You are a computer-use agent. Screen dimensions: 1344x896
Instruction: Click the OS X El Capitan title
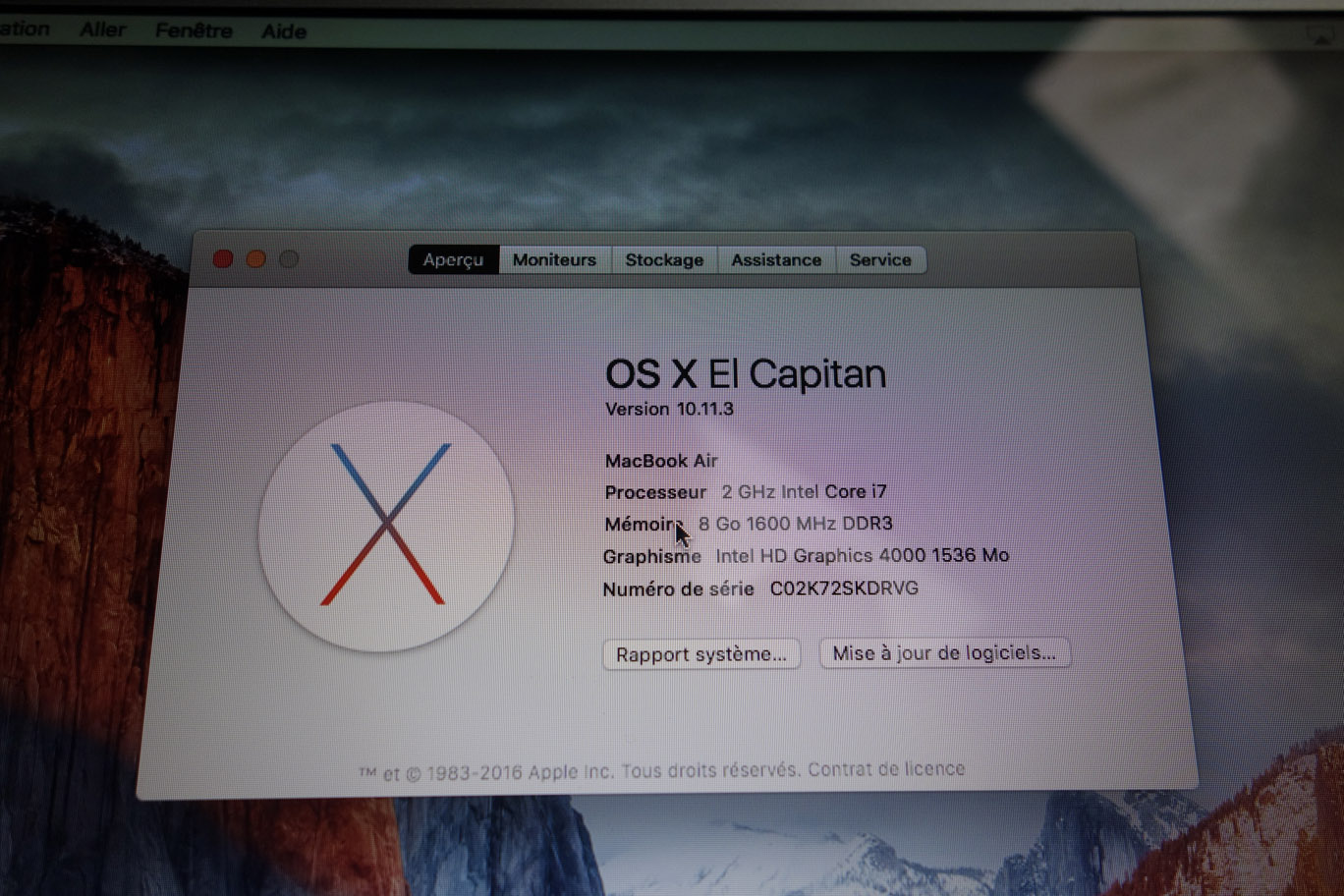pos(746,374)
